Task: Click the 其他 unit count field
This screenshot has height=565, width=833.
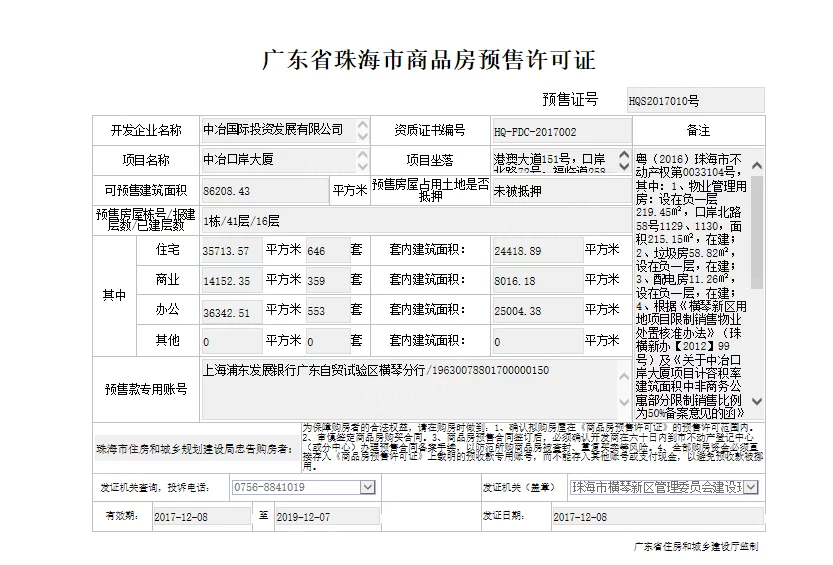Action: [328, 341]
